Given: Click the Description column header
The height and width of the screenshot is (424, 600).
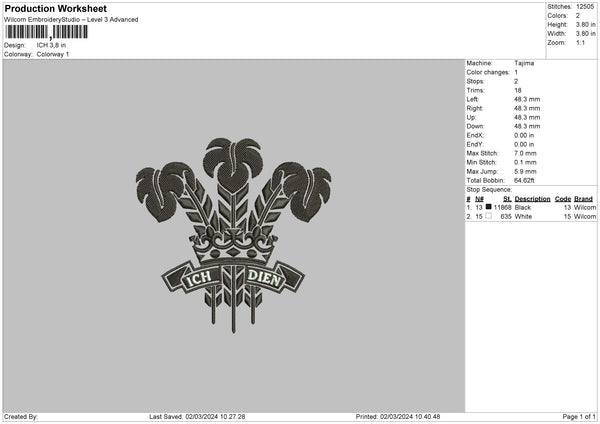Looking at the screenshot, I should 532,199.
